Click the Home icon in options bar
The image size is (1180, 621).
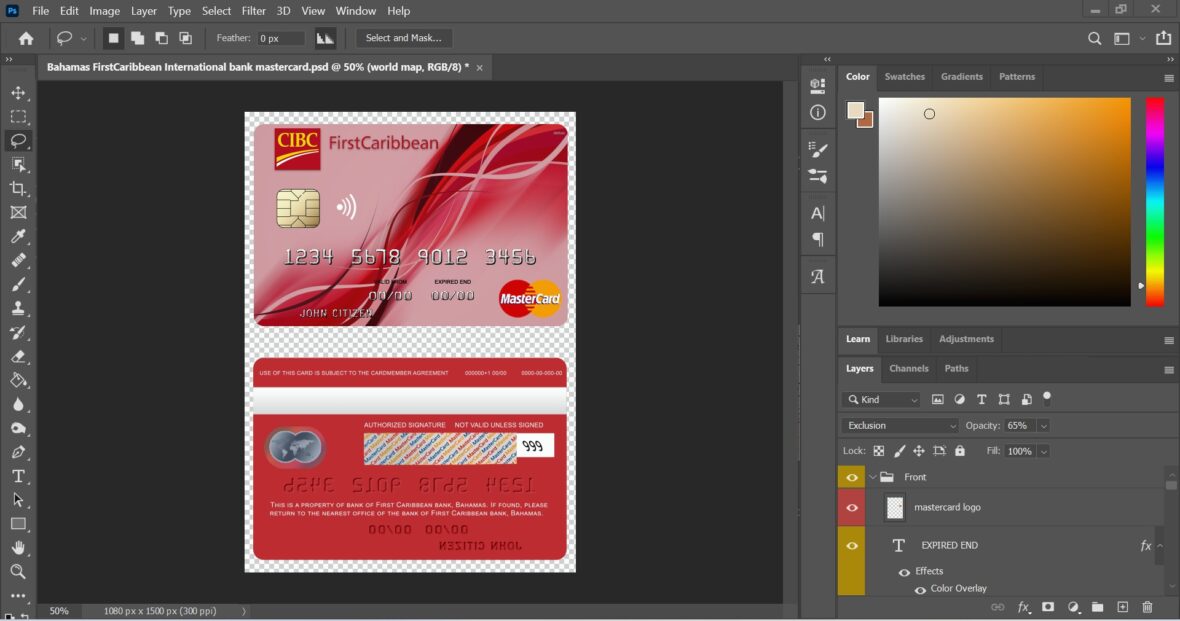26,38
